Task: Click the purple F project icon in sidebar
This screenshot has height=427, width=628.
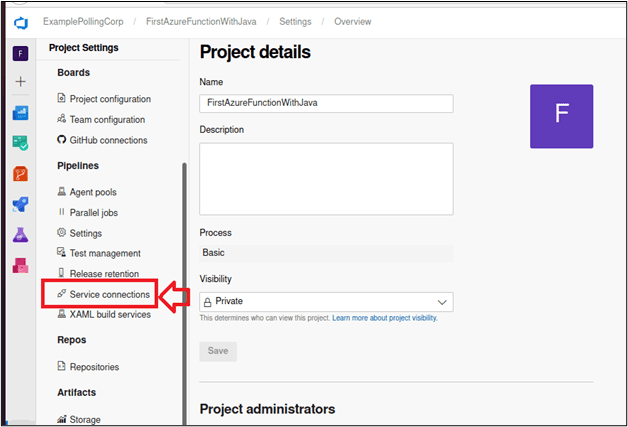Action: click(20, 53)
